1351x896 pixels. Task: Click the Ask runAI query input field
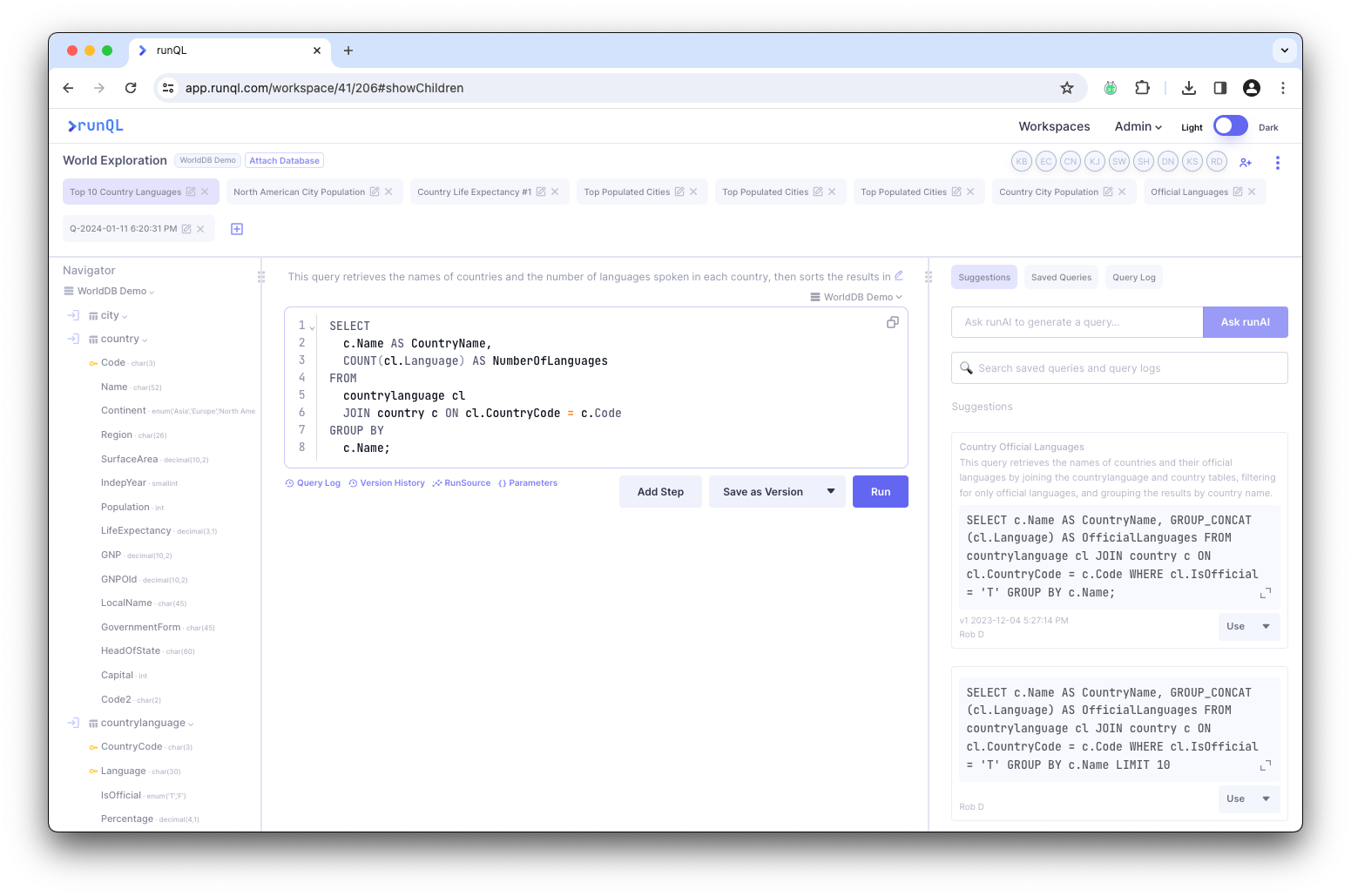(1077, 321)
